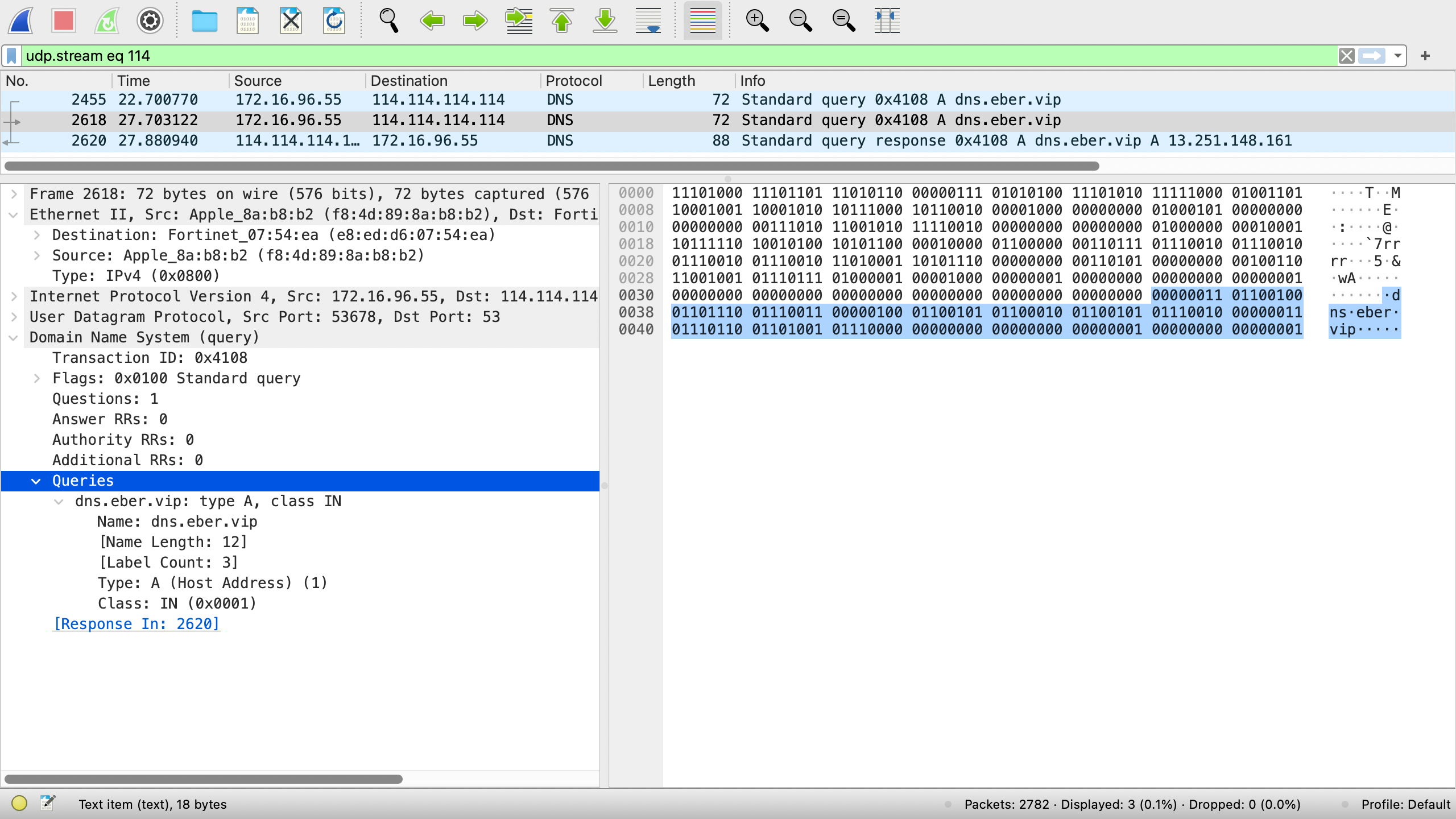This screenshot has width=1456, height=819.
Task: Select packet 2455 in the list
Action: (728, 100)
